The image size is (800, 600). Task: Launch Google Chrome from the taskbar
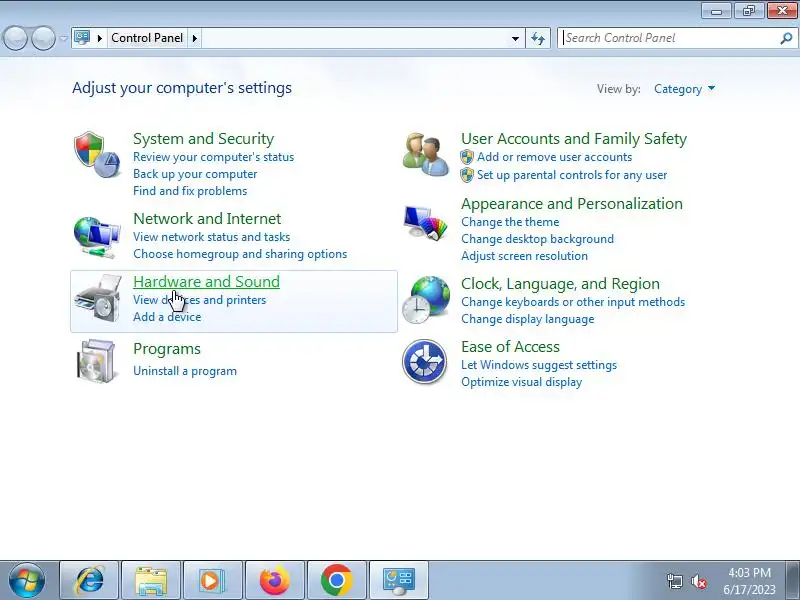pos(337,580)
